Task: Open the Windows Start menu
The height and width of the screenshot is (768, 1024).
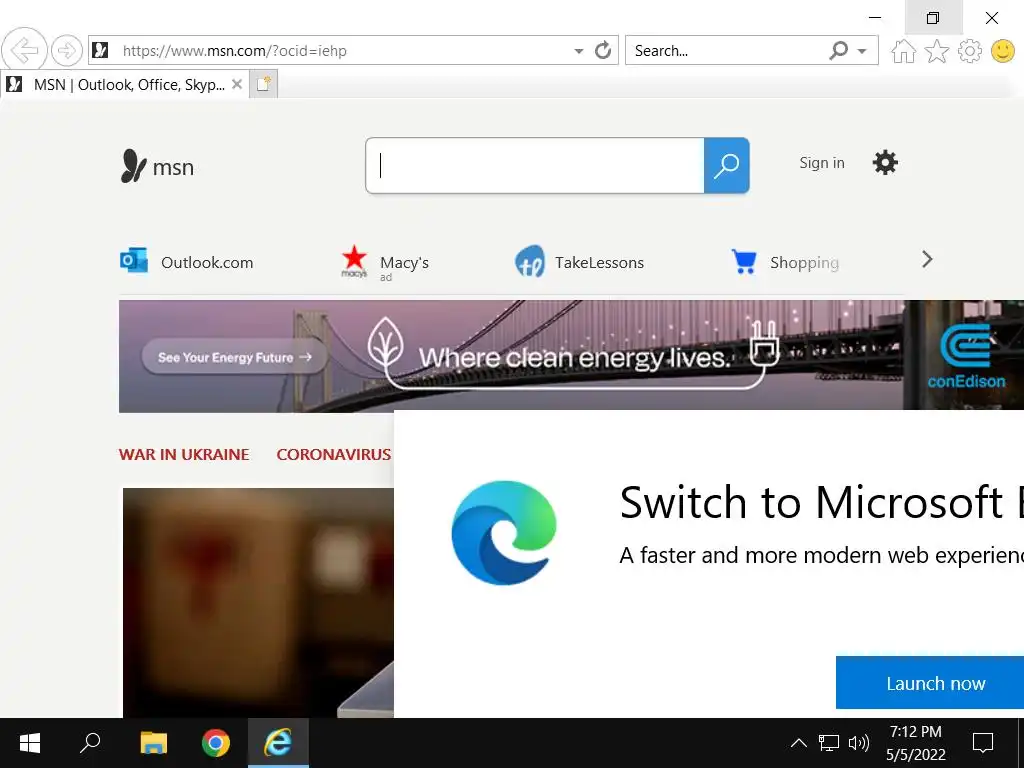Action: (30, 743)
